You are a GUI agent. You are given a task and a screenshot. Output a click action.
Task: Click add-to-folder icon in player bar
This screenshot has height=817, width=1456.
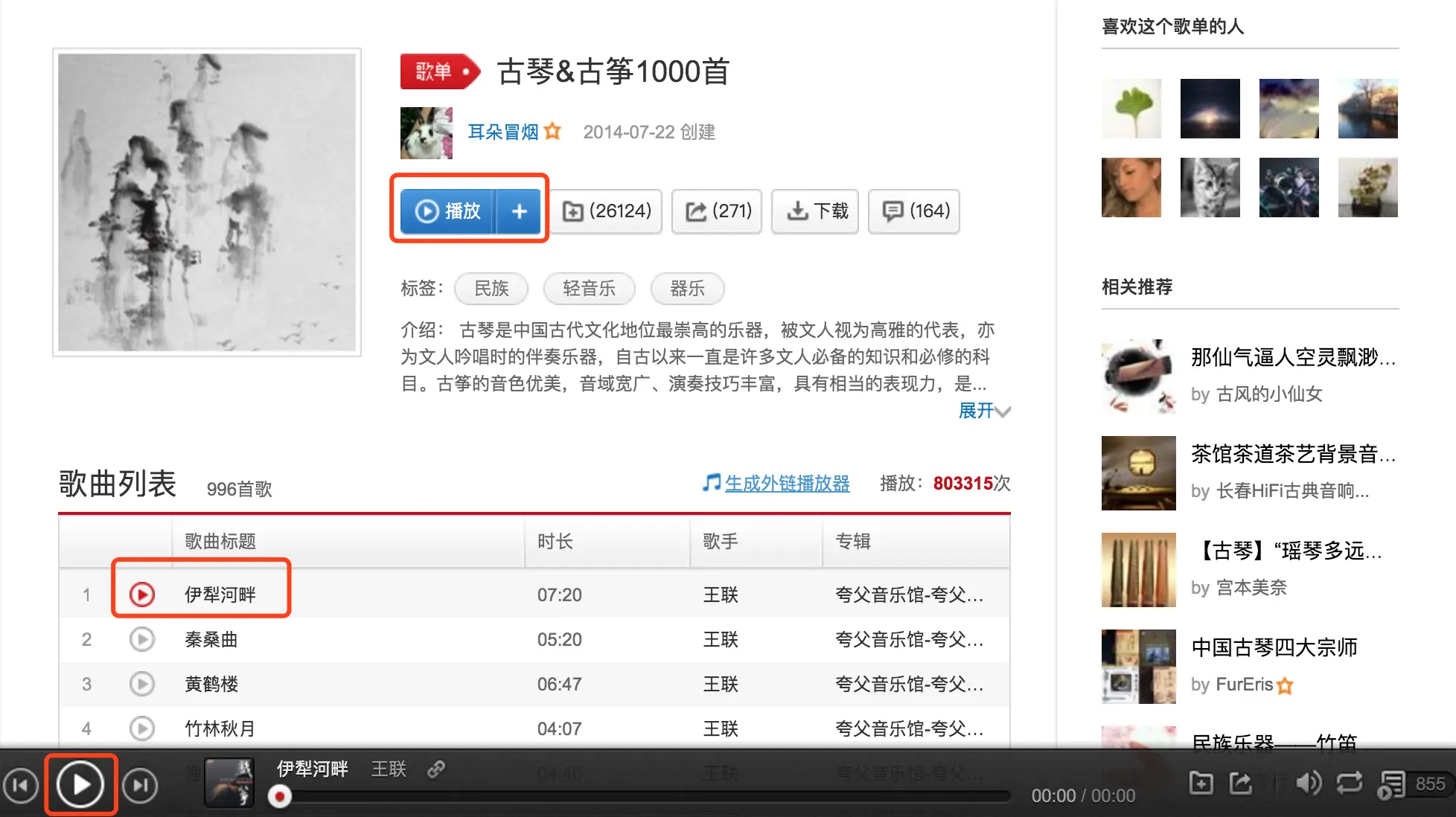(1201, 783)
